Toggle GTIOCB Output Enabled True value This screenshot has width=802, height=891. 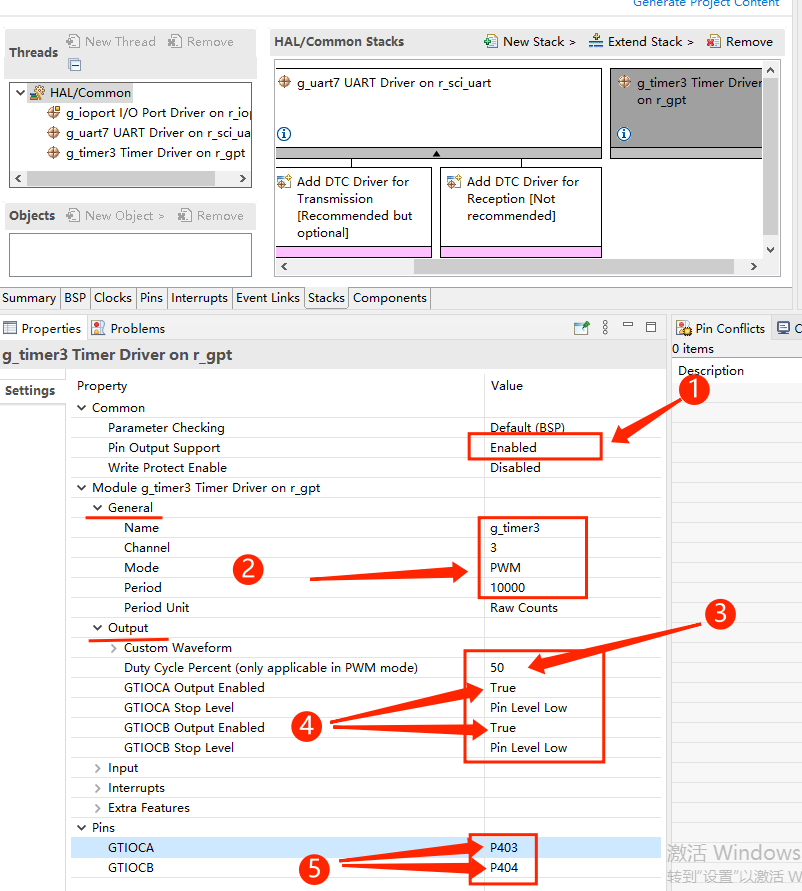point(503,728)
